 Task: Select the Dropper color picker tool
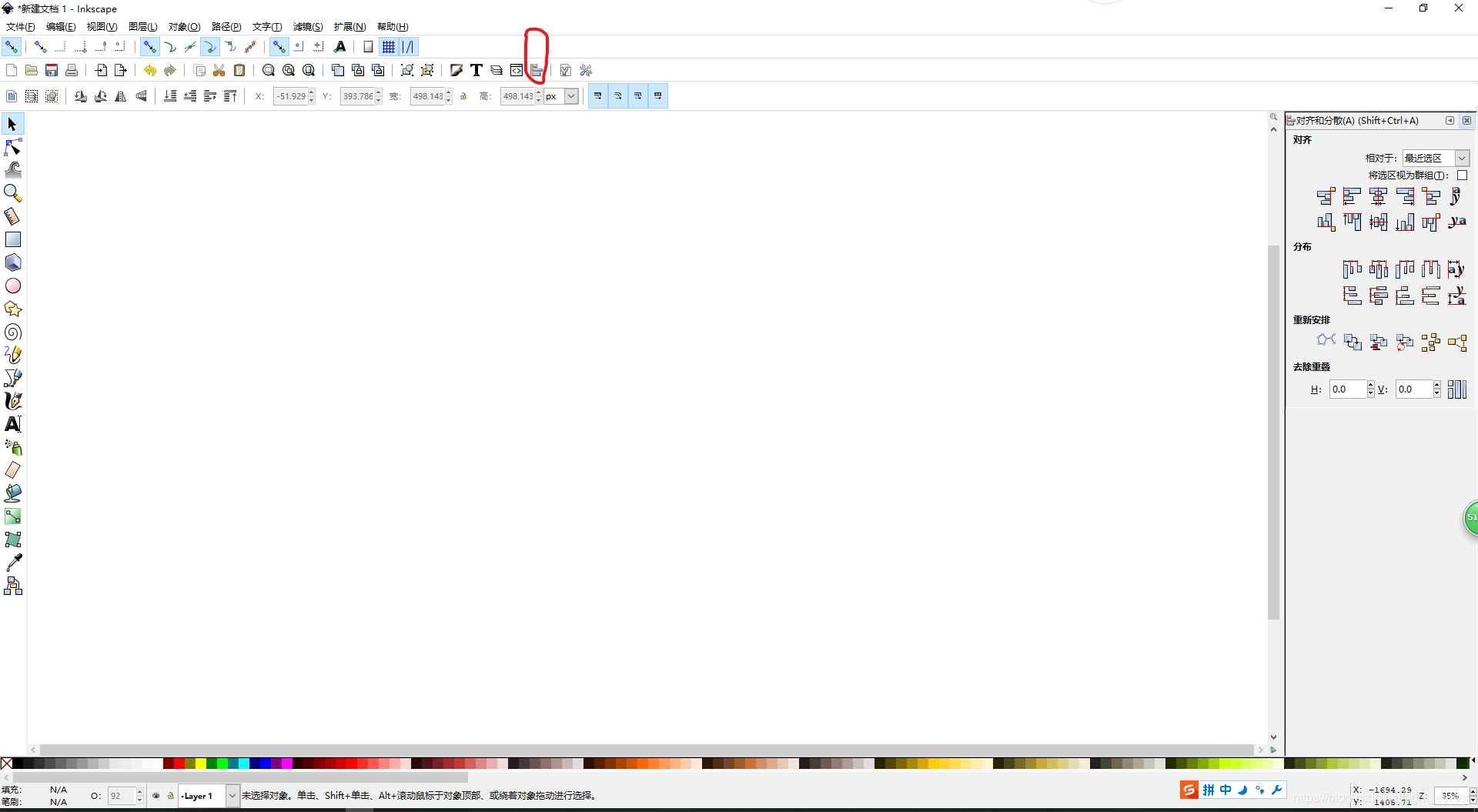click(x=13, y=563)
